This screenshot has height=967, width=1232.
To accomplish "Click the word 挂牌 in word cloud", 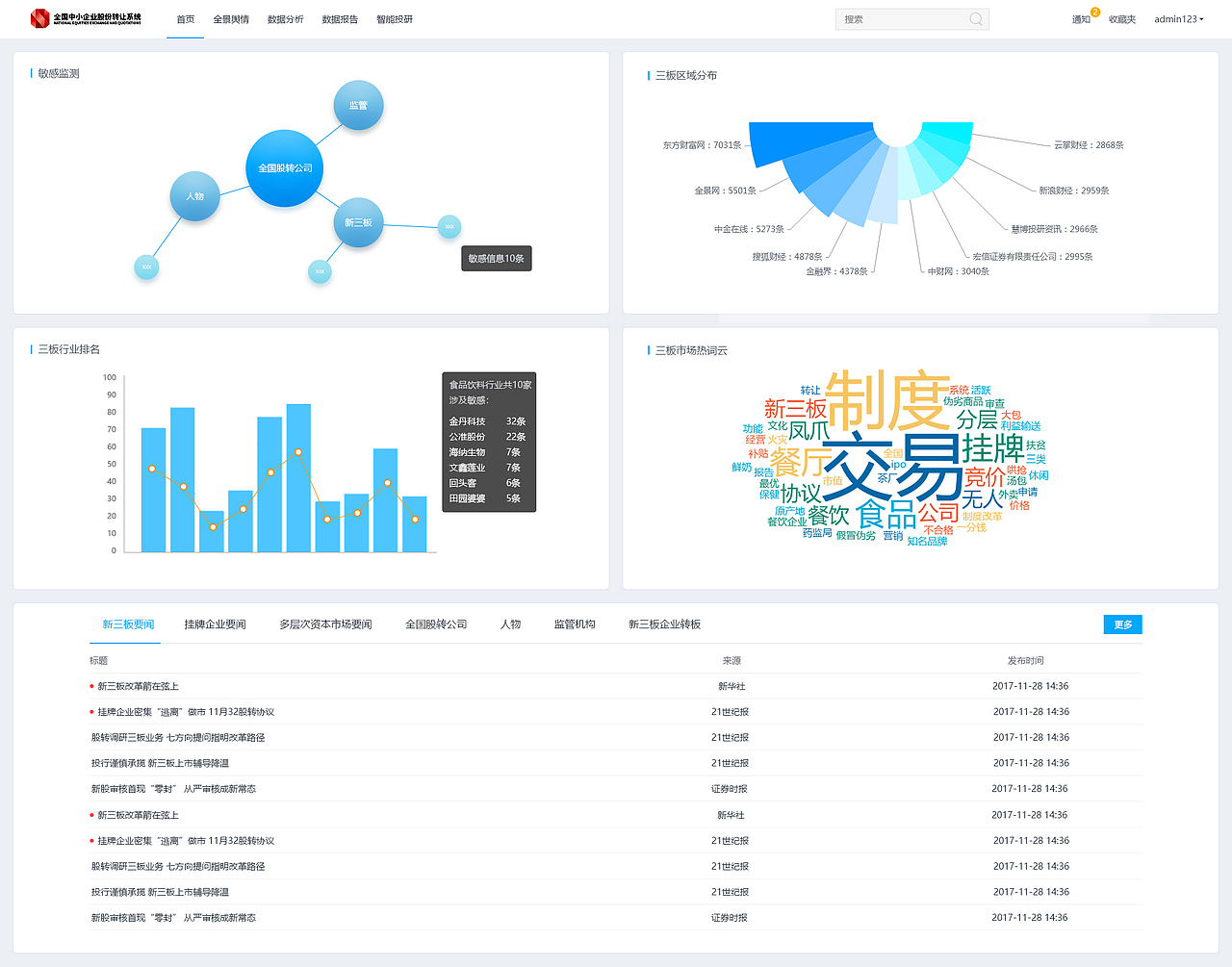I will click(x=992, y=448).
